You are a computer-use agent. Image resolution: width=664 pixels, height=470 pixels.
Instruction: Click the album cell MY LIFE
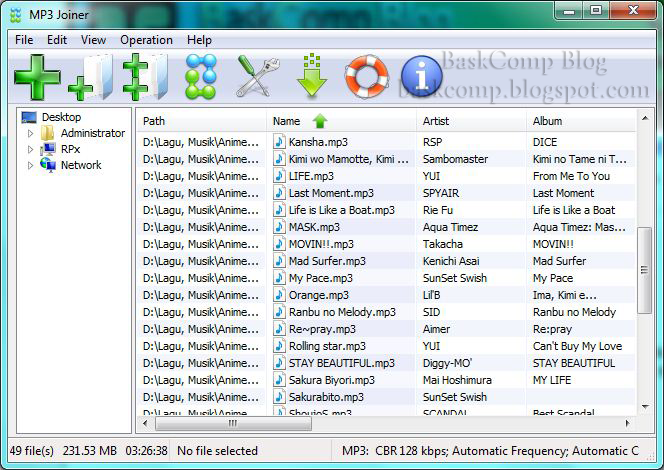click(x=552, y=380)
